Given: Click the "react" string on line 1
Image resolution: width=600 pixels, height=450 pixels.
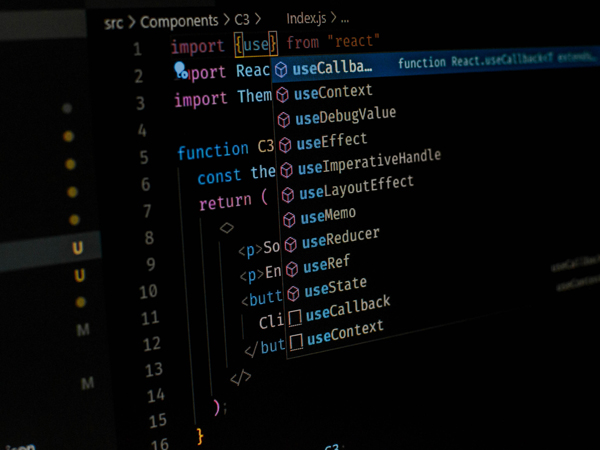Looking at the screenshot, I should tap(354, 41).
